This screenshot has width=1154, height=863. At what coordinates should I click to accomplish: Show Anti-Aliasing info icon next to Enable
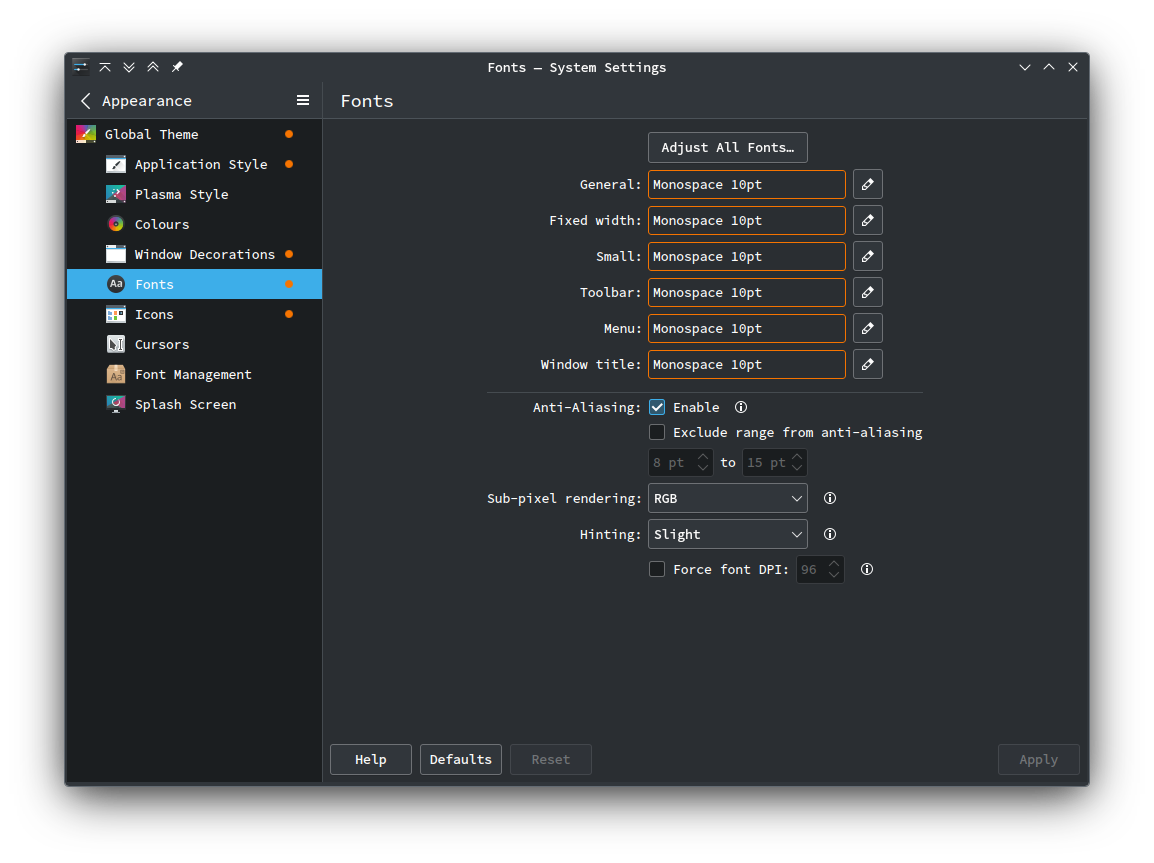[x=741, y=408]
